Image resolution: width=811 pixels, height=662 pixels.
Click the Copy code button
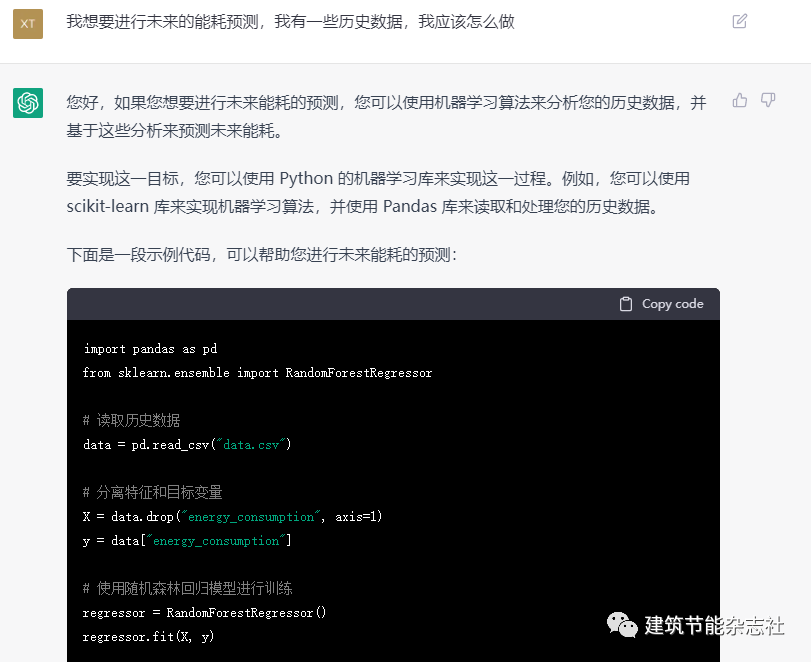(x=662, y=304)
